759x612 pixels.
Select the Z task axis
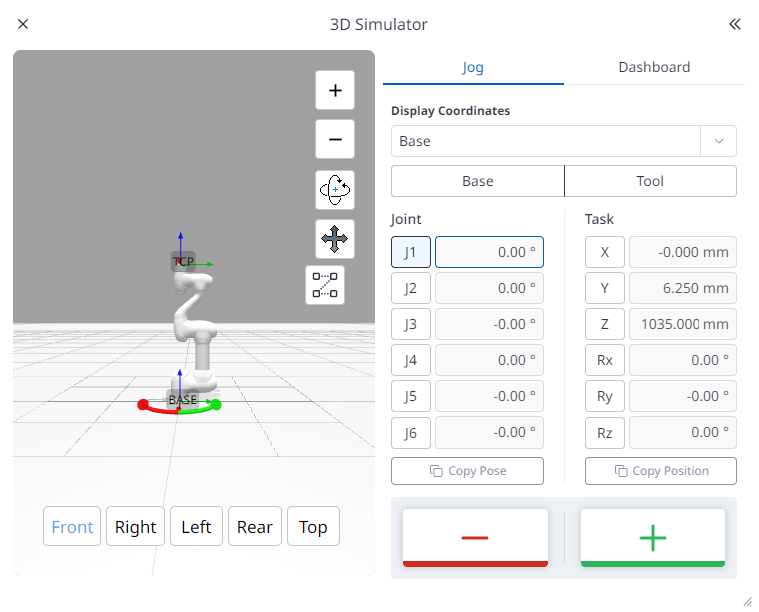point(605,324)
